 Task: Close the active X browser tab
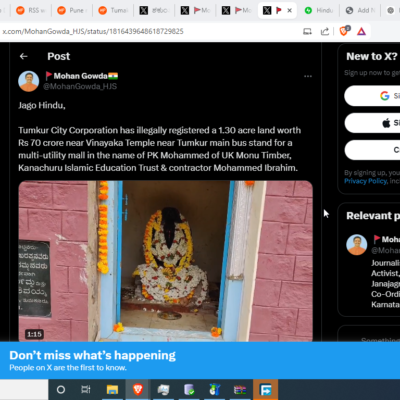(x=290, y=11)
